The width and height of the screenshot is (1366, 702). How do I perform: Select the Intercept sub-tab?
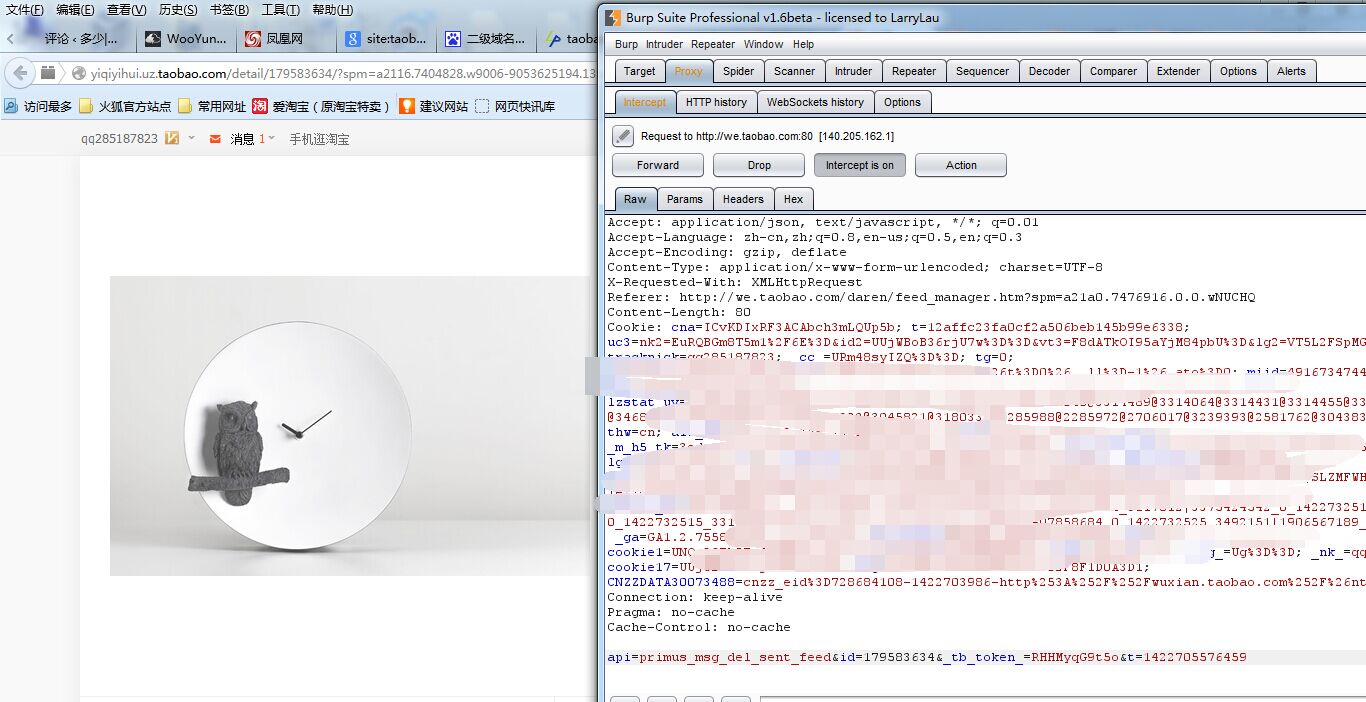click(645, 102)
